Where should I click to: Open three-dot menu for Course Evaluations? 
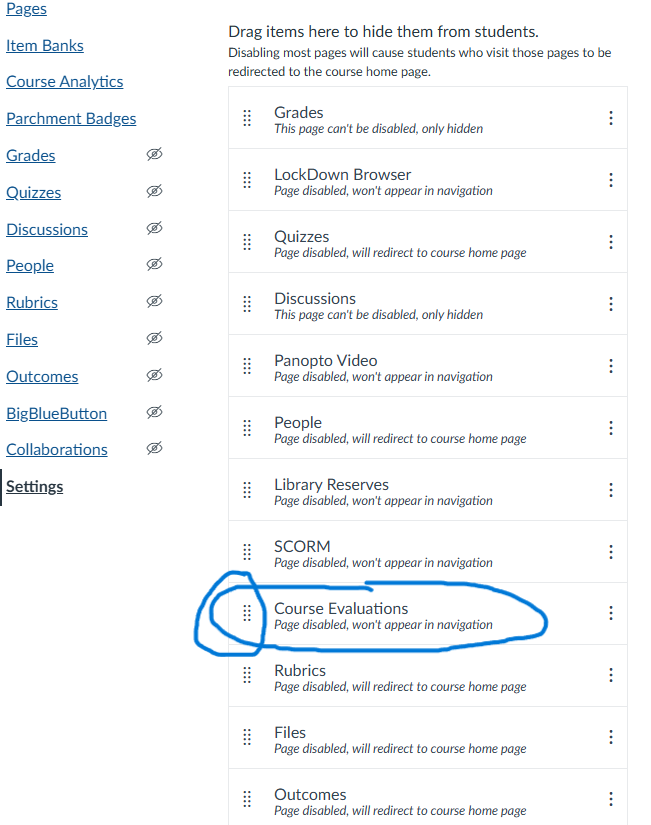pos(610,614)
